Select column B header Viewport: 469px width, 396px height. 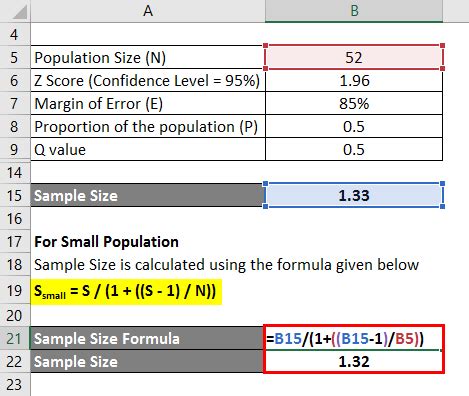(x=354, y=11)
